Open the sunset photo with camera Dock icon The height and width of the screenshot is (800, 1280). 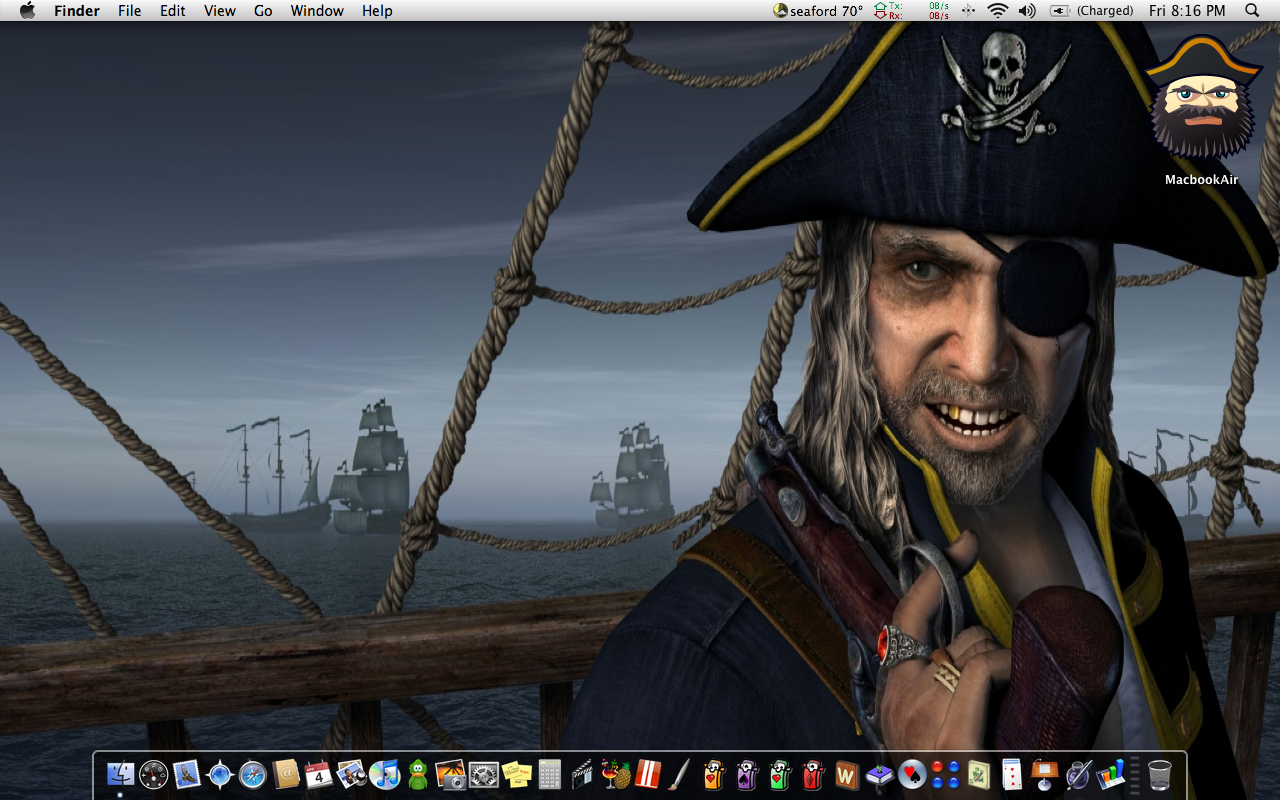pyautogui.click(x=450, y=774)
